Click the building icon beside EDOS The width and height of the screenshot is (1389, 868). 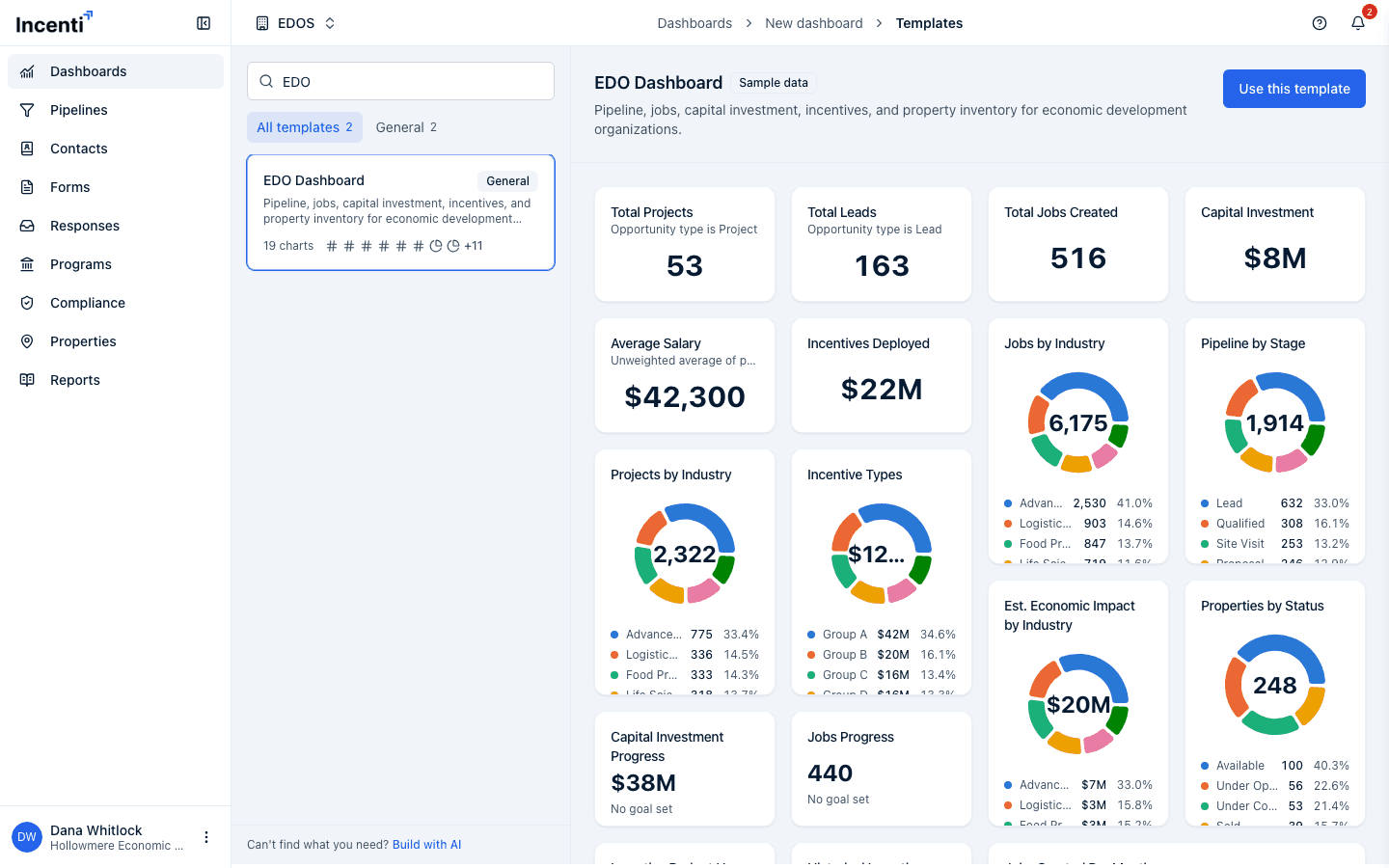[262, 23]
